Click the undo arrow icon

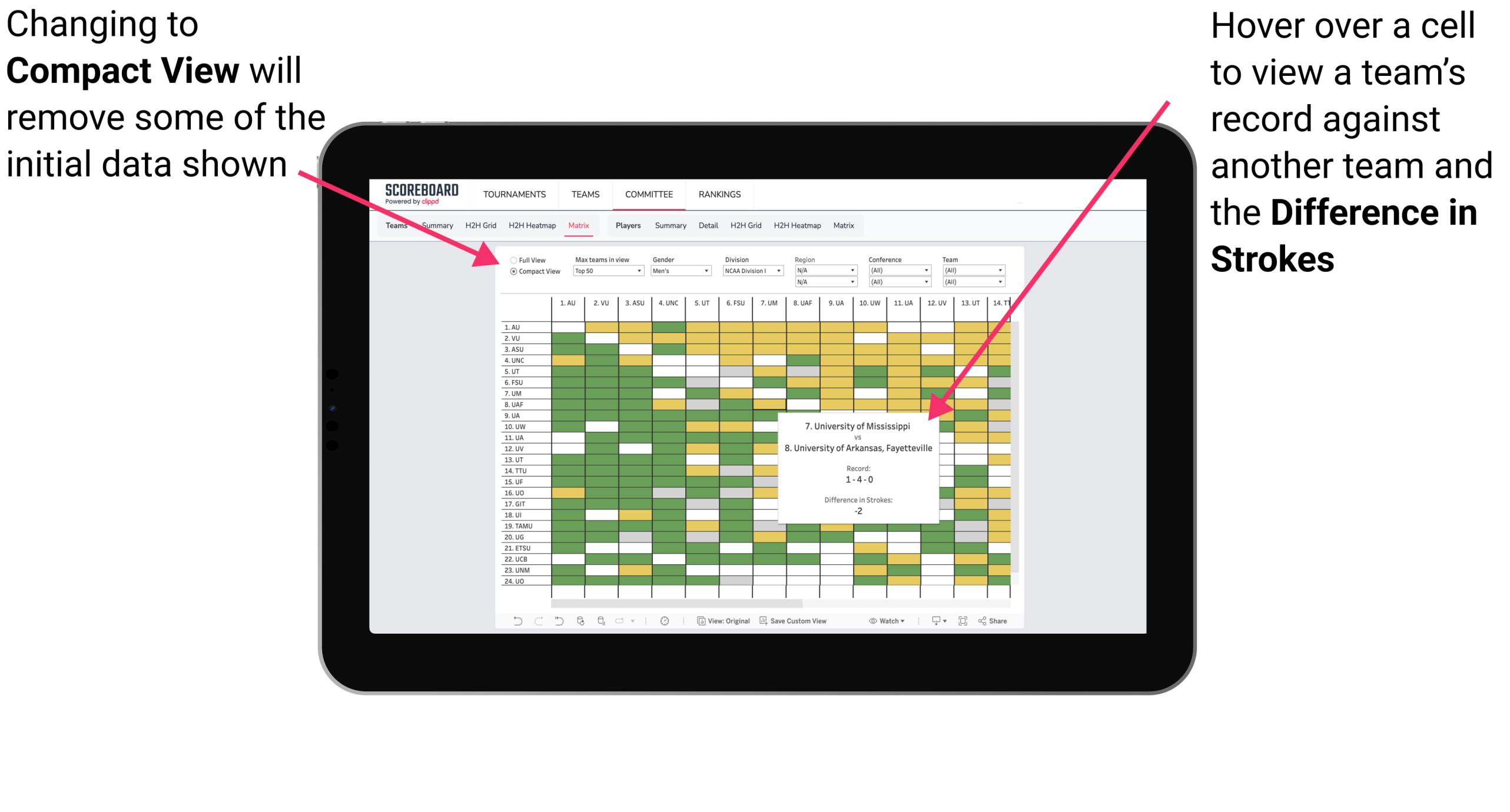point(510,626)
